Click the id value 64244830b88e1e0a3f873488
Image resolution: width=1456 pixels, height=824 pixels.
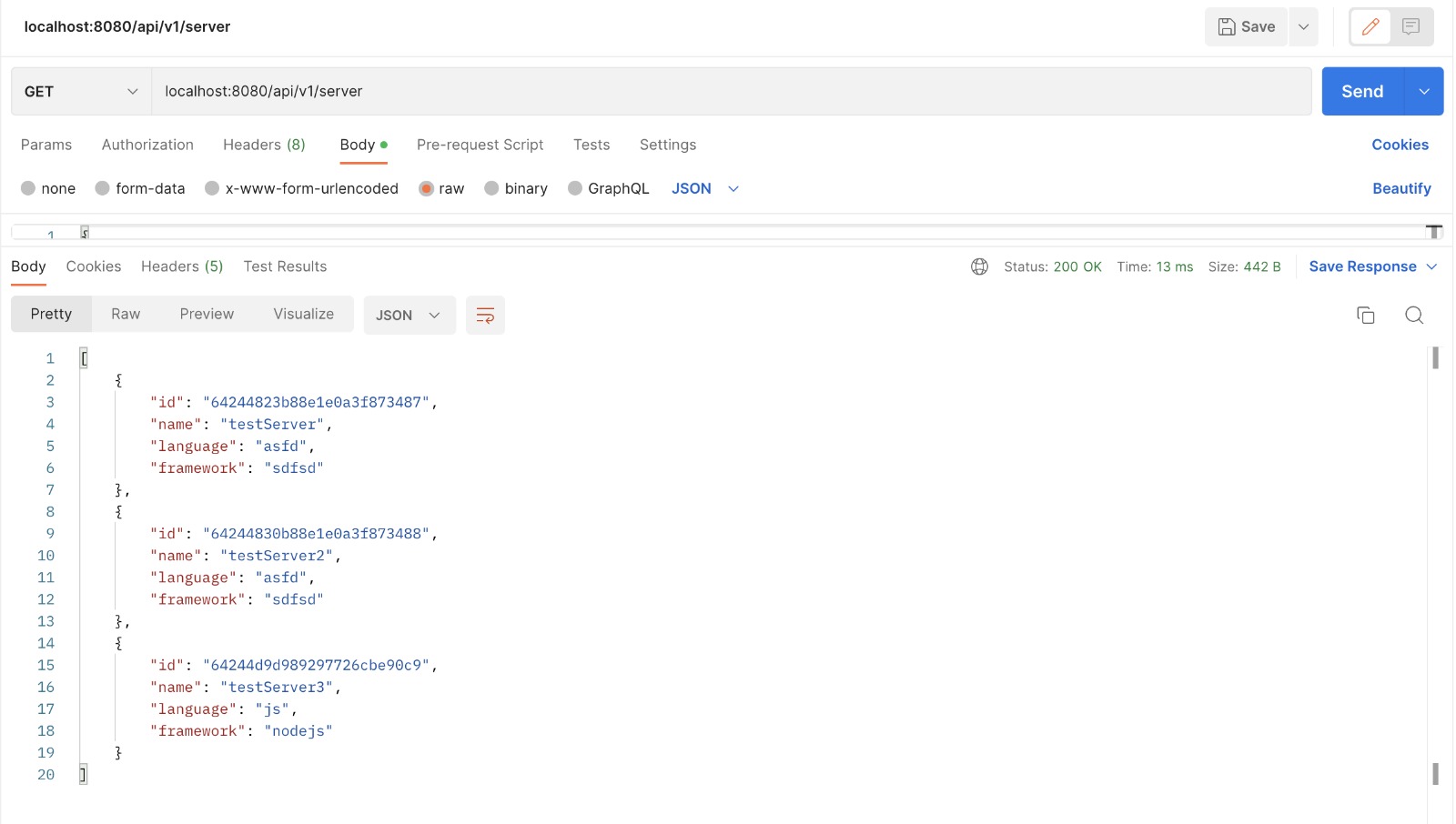pyautogui.click(x=316, y=534)
